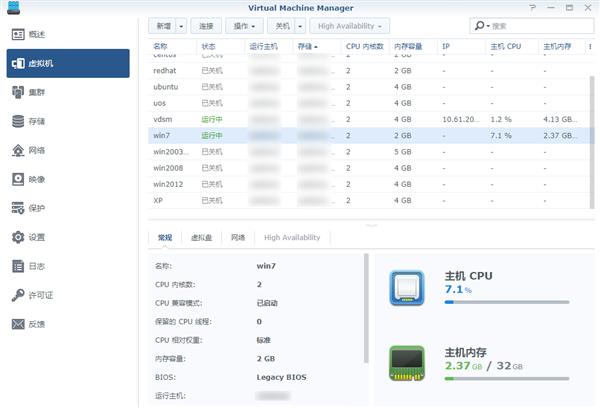Viewport: 600px width, 408px height.
Task: Sort by the 状态 column header
Action: tap(220, 47)
